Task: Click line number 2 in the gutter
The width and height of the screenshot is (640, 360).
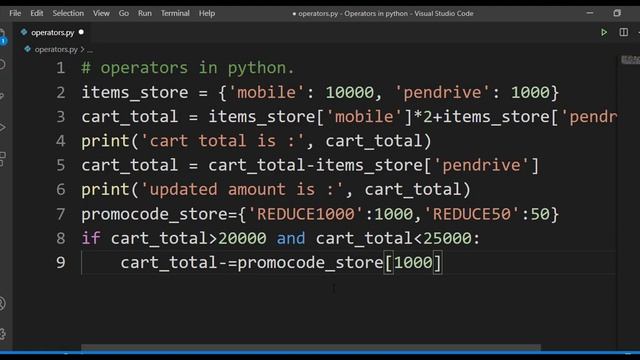Action: click(x=60, y=93)
